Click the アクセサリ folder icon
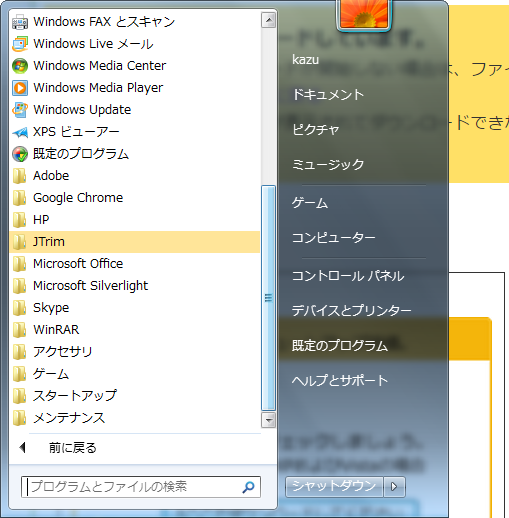This screenshot has height=518, width=509. point(20,352)
